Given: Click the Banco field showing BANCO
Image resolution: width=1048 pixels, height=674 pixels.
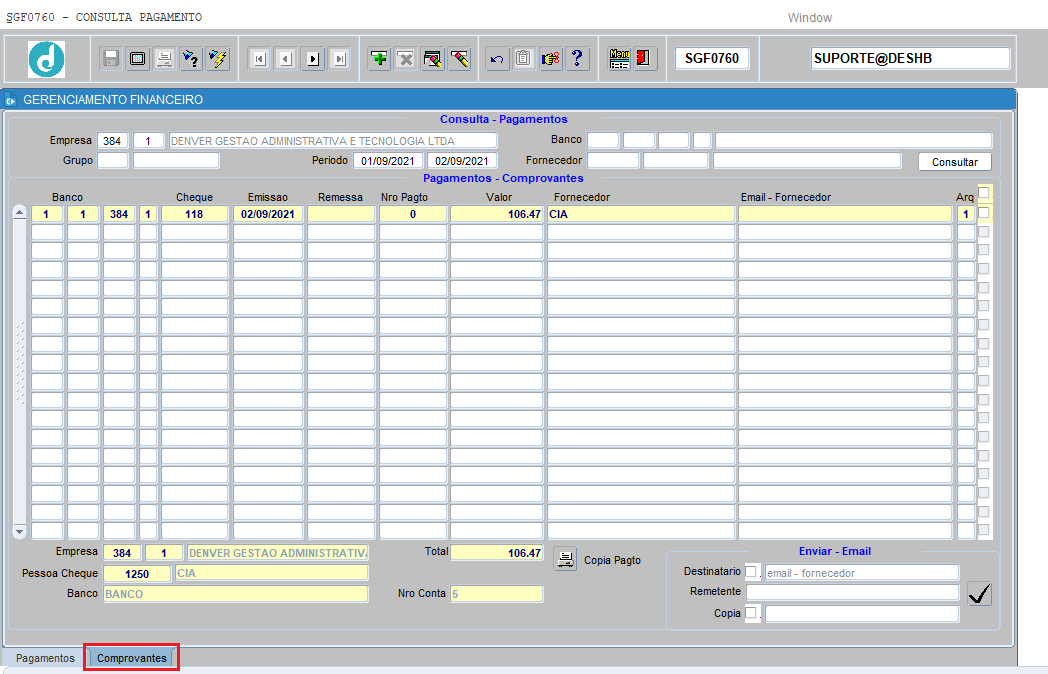Looking at the screenshot, I should (x=236, y=594).
